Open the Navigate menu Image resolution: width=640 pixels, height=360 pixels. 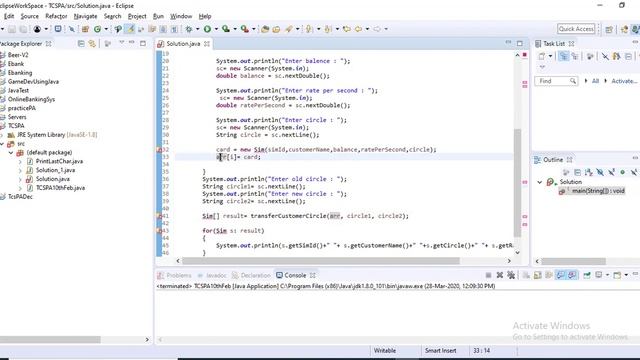(85, 16)
